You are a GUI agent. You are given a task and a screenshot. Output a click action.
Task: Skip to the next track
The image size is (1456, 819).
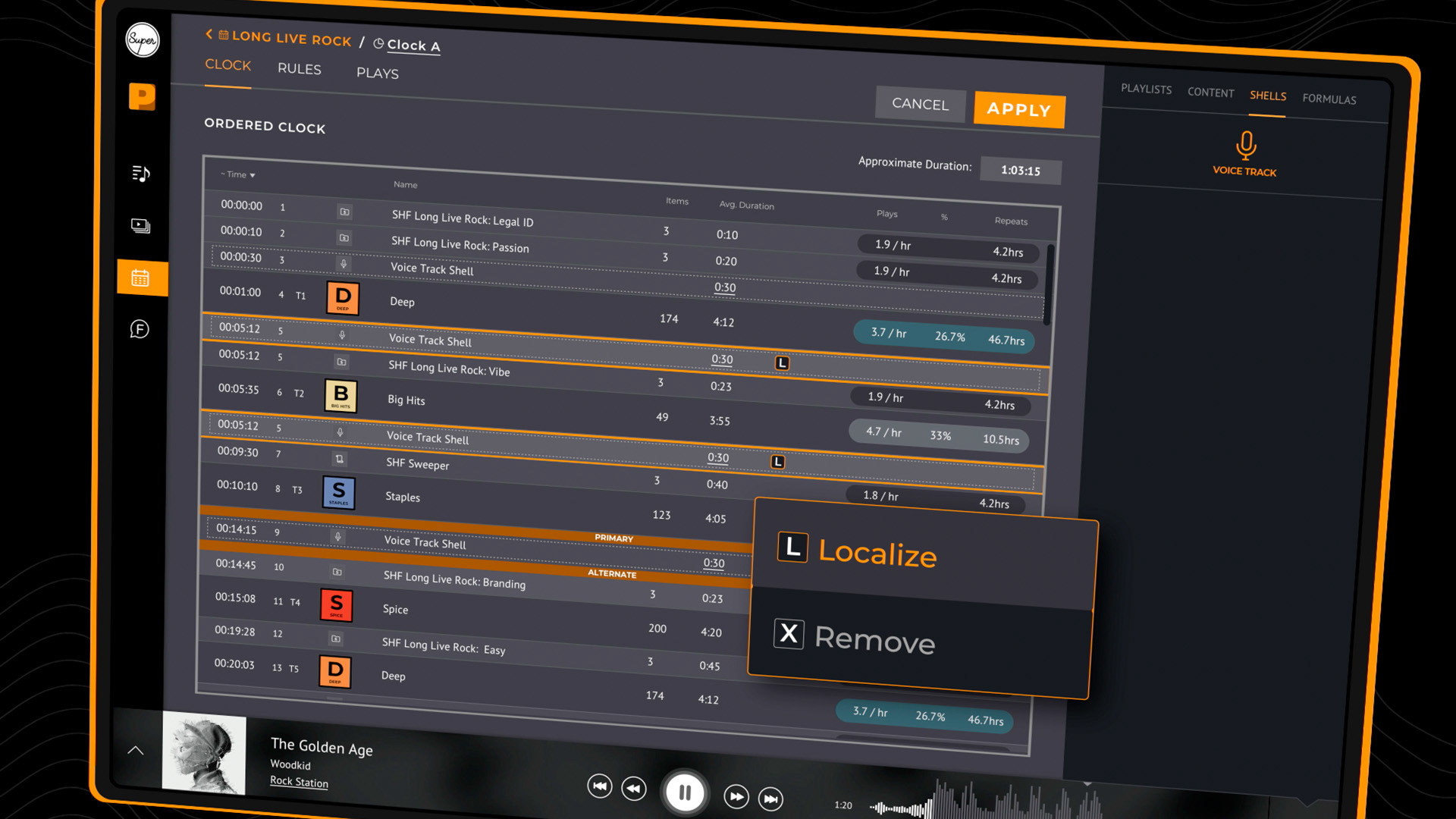coord(770,799)
